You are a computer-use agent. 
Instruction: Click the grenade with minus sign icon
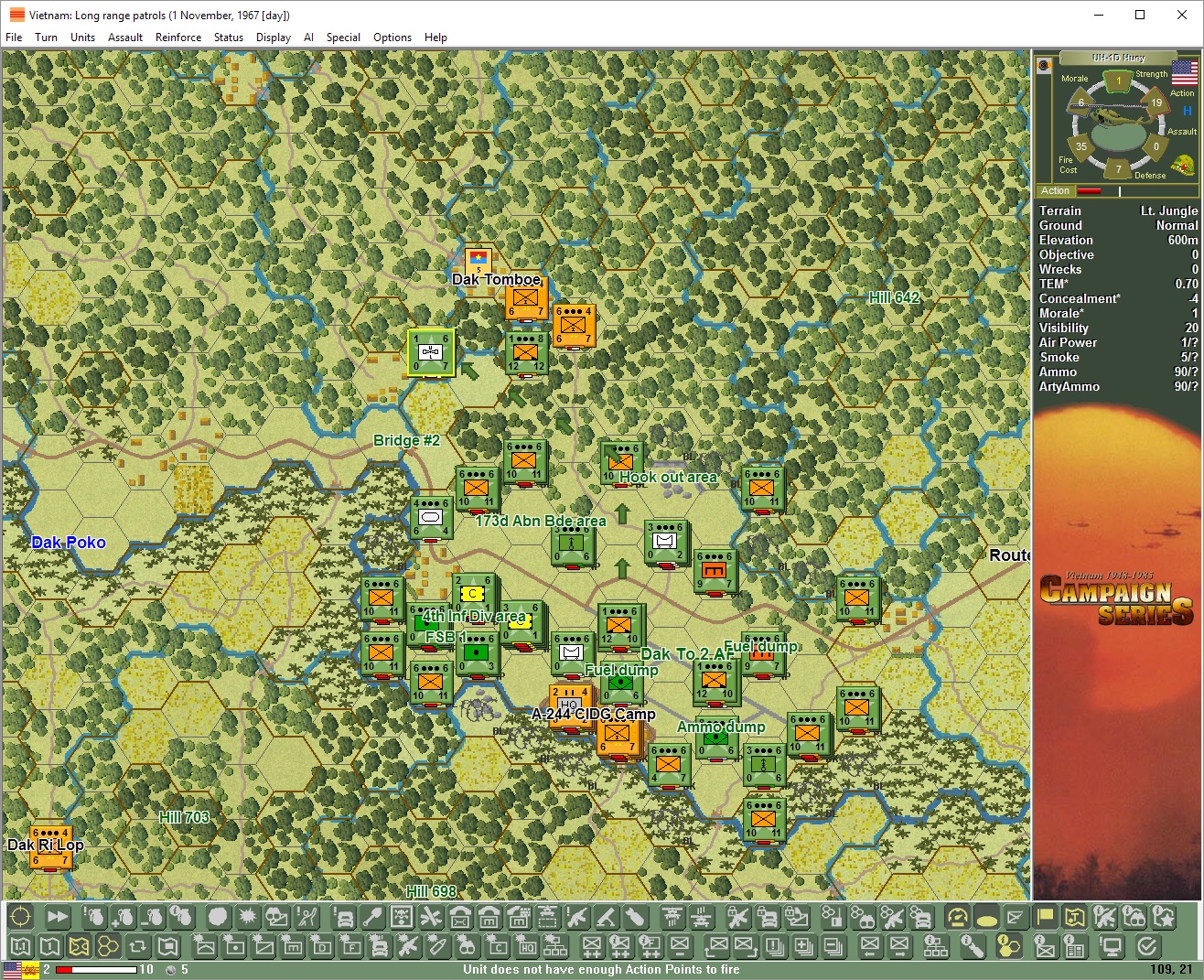pyautogui.click(x=153, y=917)
